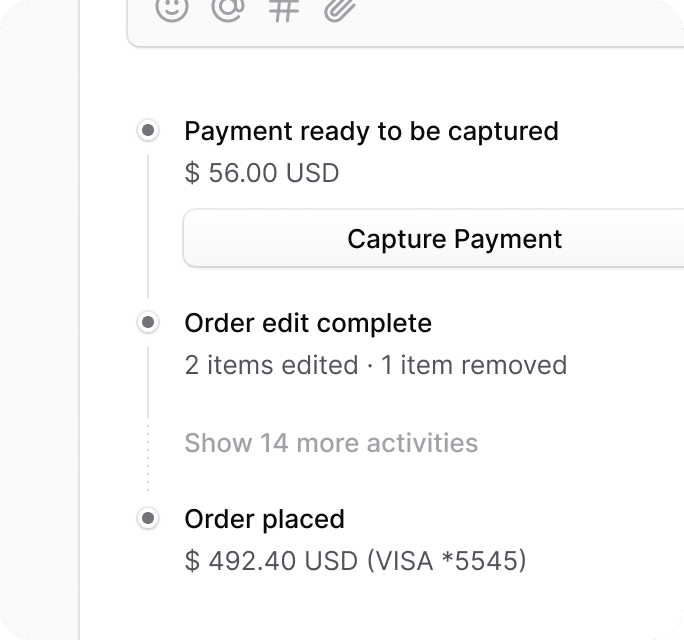Open the Order edit complete entry
This screenshot has width=684, height=640.
(308, 323)
